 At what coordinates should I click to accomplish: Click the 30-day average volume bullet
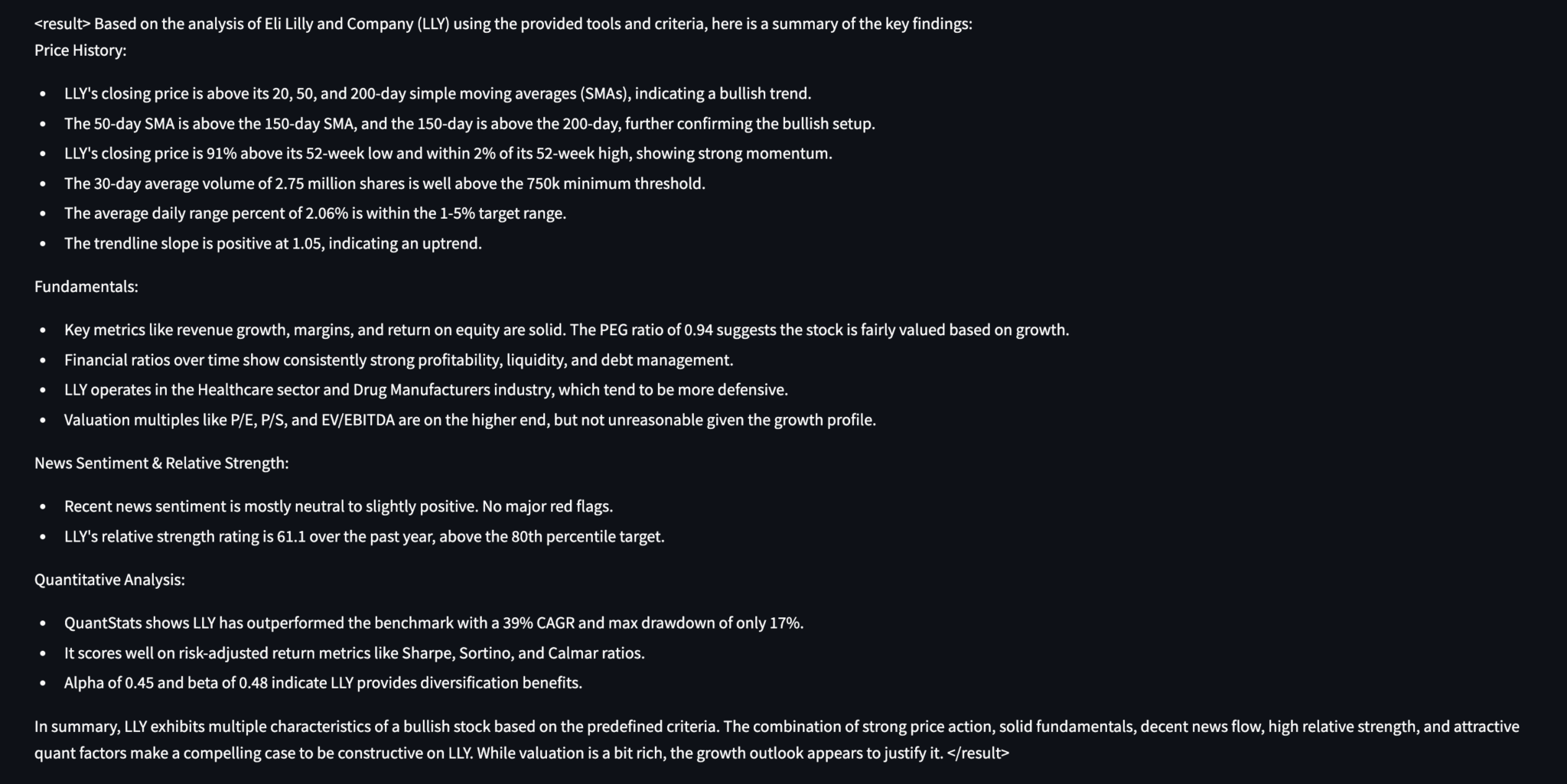384,184
